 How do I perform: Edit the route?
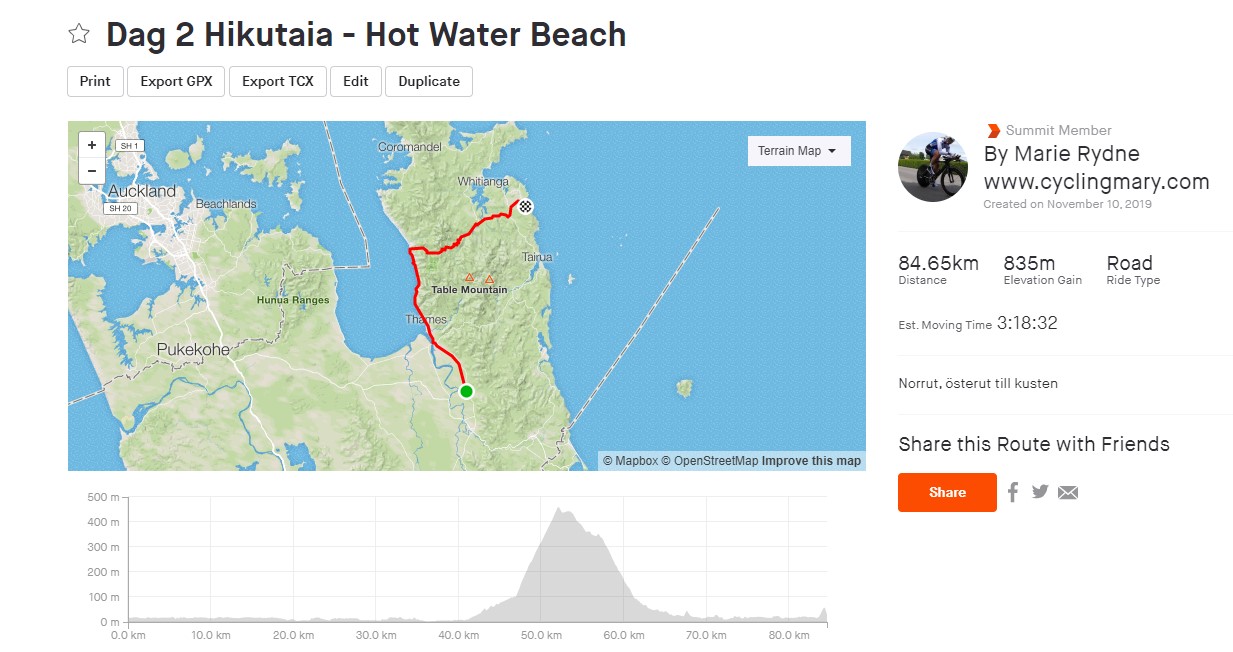[355, 81]
